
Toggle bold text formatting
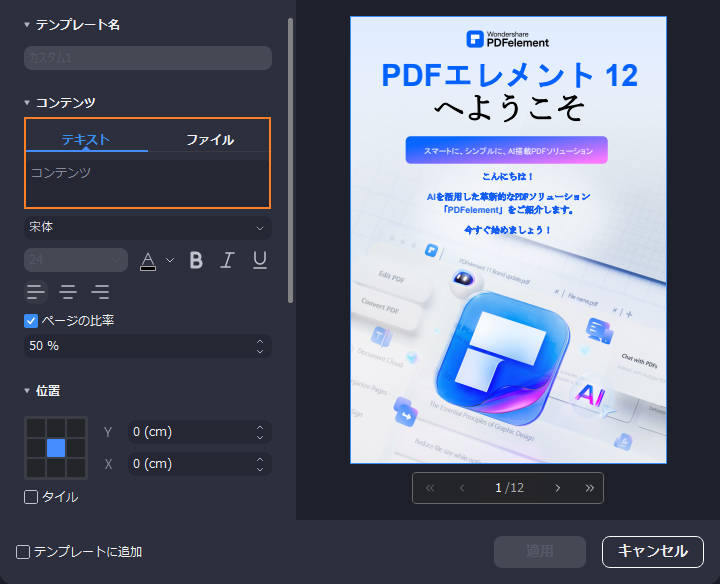tap(196, 260)
